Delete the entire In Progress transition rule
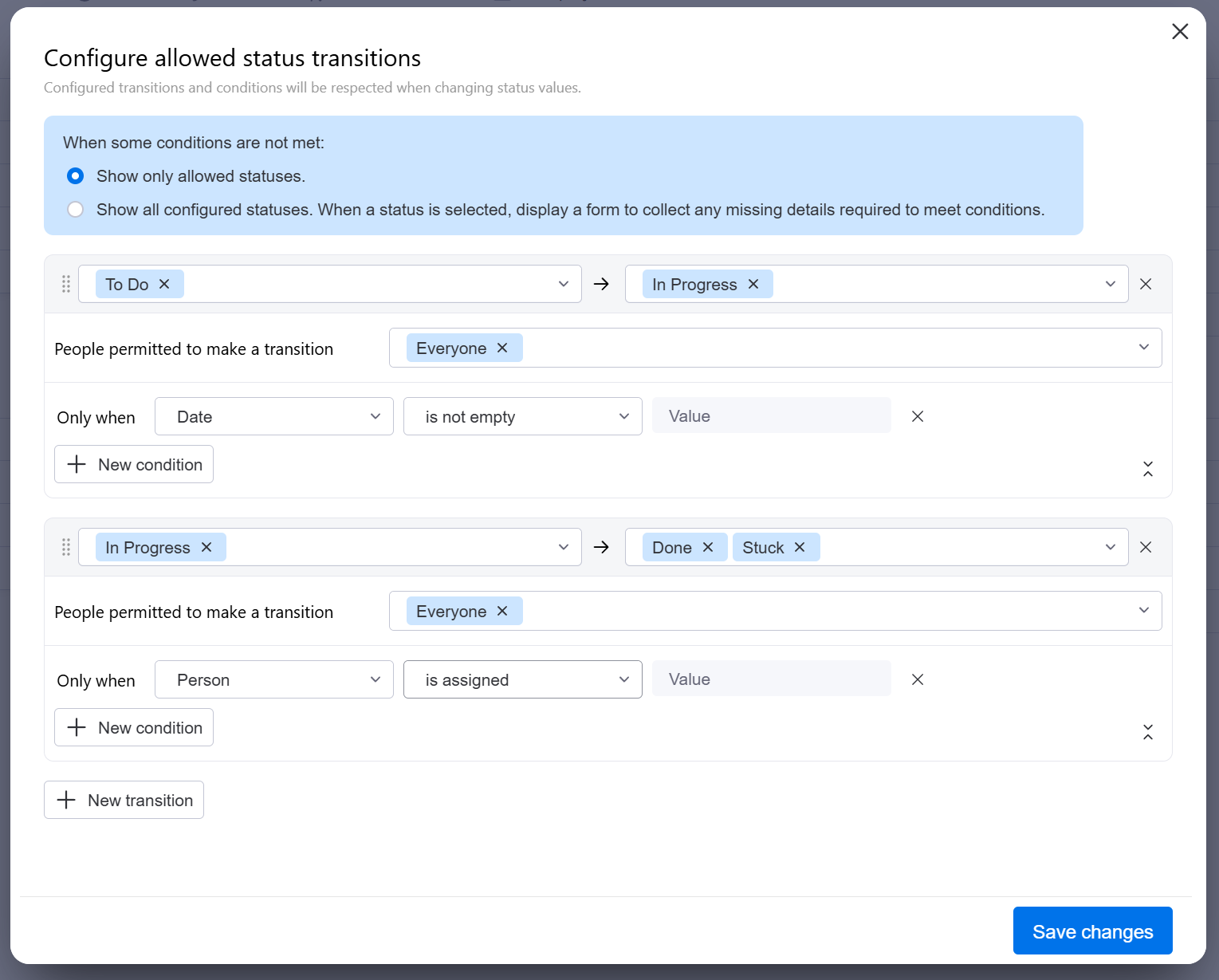This screenshot has height=980, width=1219. [1146, 547]
